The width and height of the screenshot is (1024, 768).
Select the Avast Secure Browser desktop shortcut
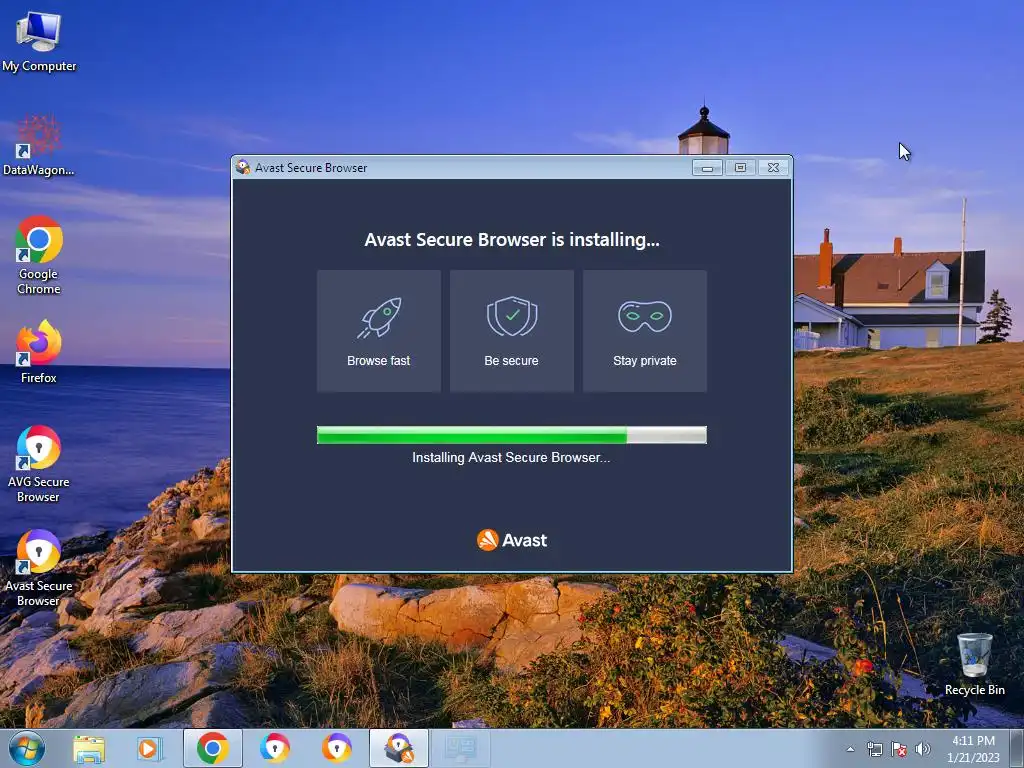(x=39, y=568)
